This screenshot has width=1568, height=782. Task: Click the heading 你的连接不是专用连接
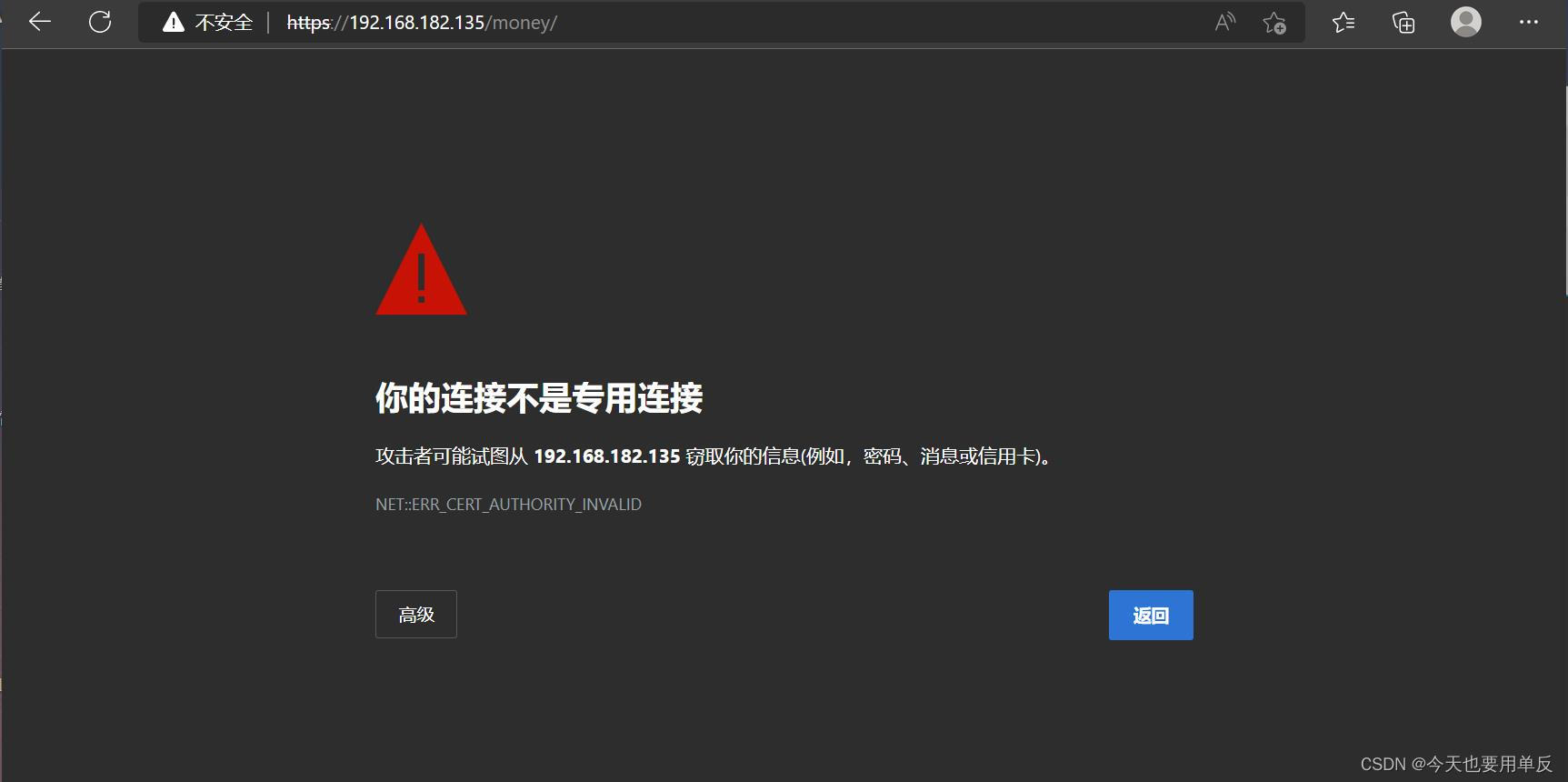539,398
